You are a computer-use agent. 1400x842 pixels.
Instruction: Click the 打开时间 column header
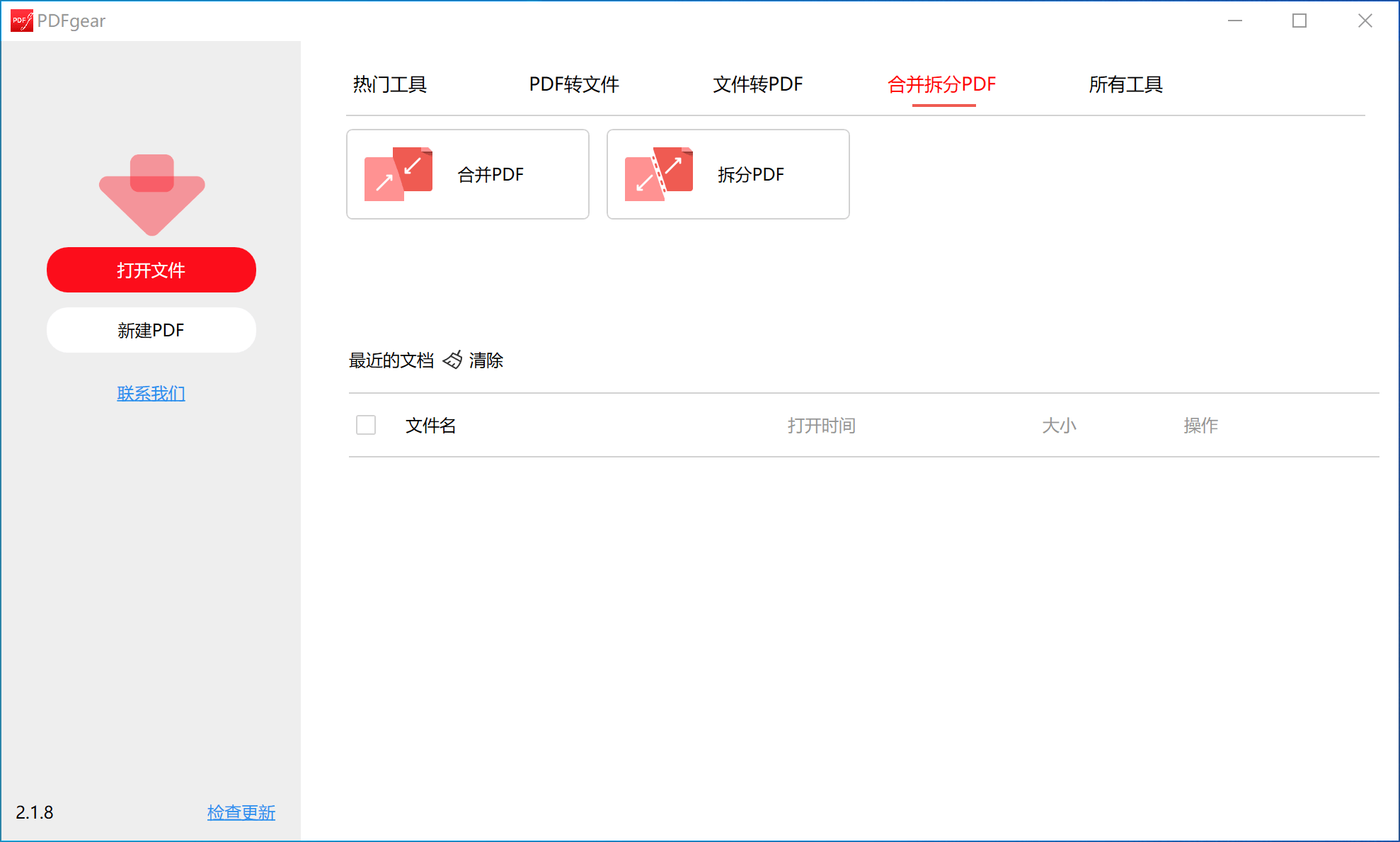tap(821, 425)
